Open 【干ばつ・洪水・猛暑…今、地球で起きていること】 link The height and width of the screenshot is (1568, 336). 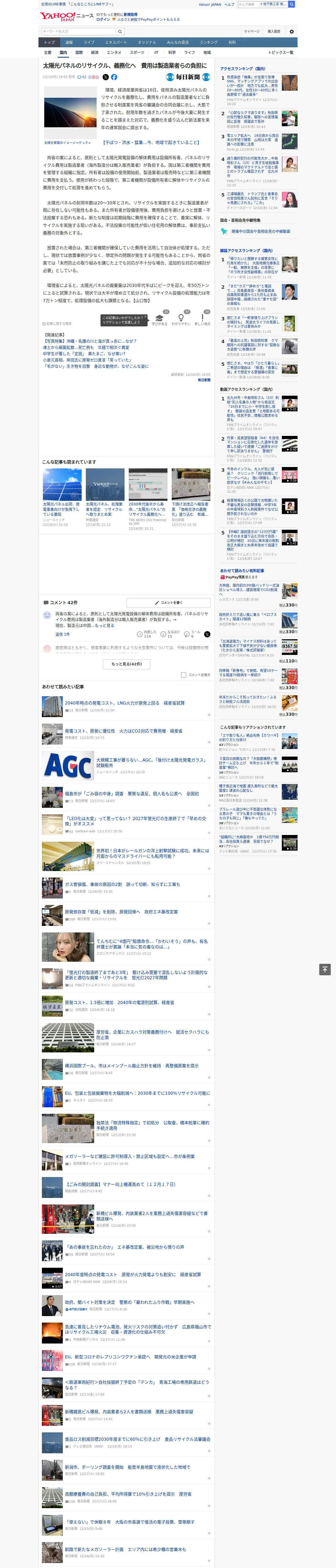click(x=151, y=142)
